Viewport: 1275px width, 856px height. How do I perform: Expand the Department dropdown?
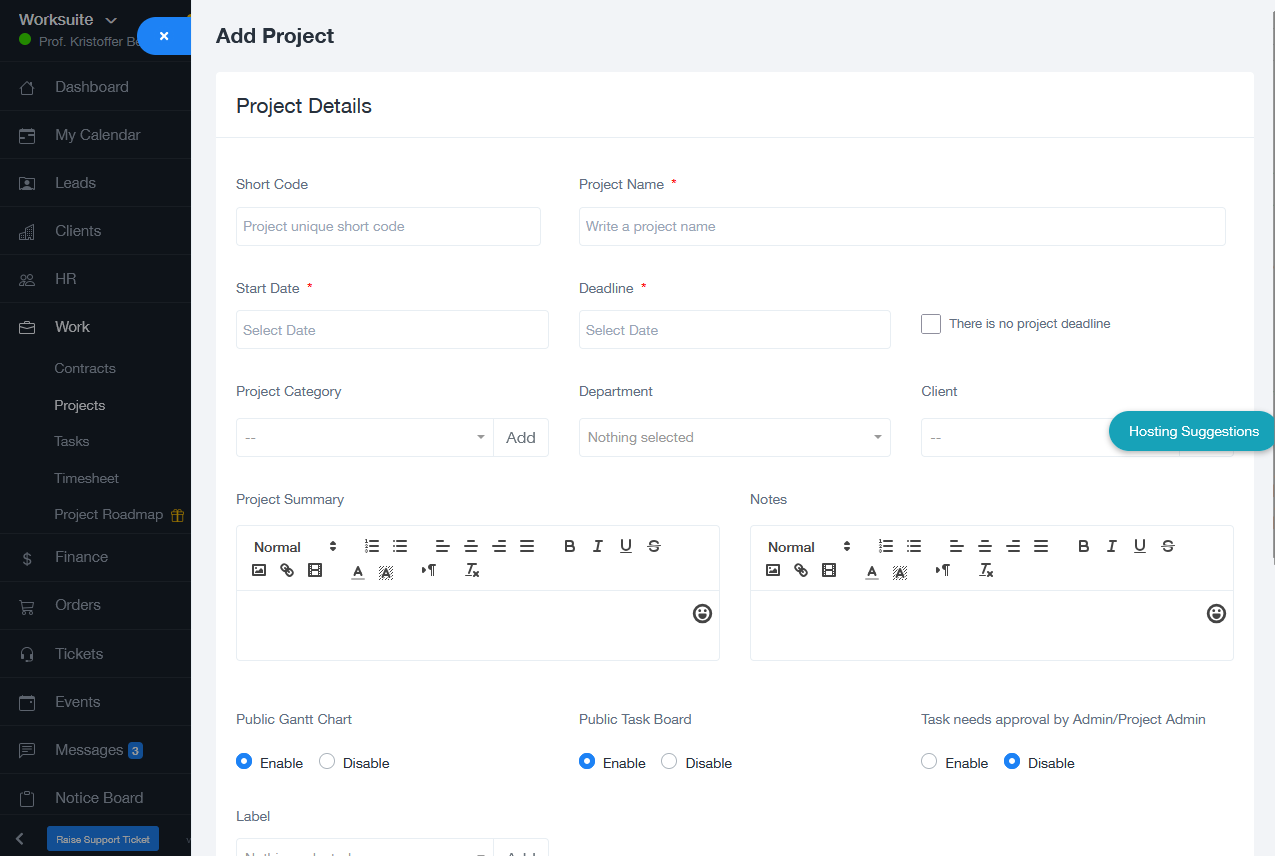(734, 438)
